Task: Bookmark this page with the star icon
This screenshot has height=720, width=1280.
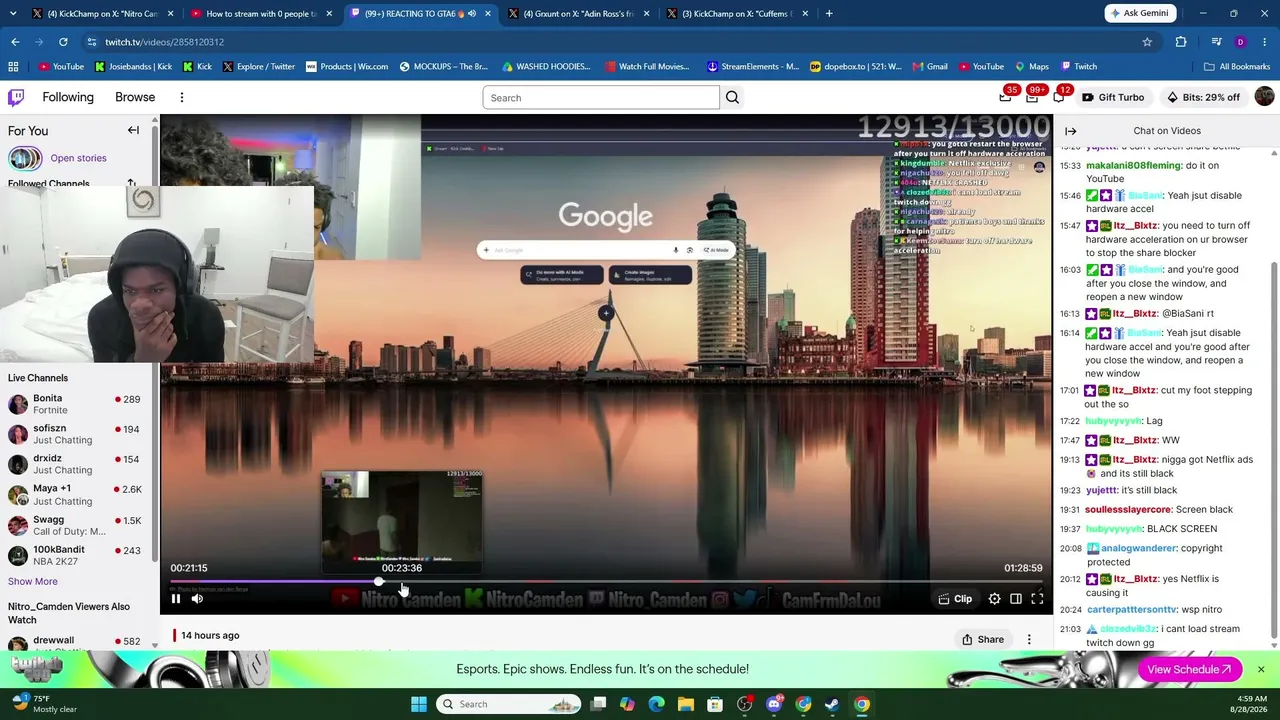Action: 1147,42
